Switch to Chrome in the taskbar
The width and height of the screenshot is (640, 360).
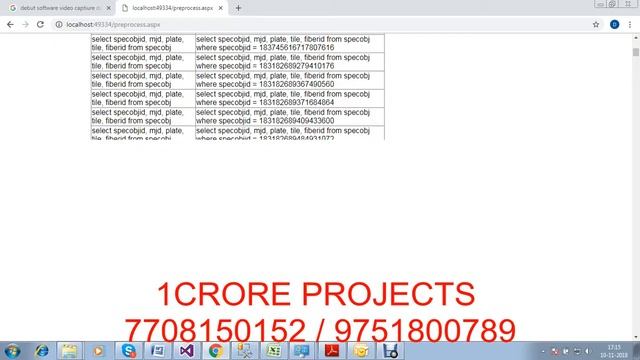(x=216, y=351)
